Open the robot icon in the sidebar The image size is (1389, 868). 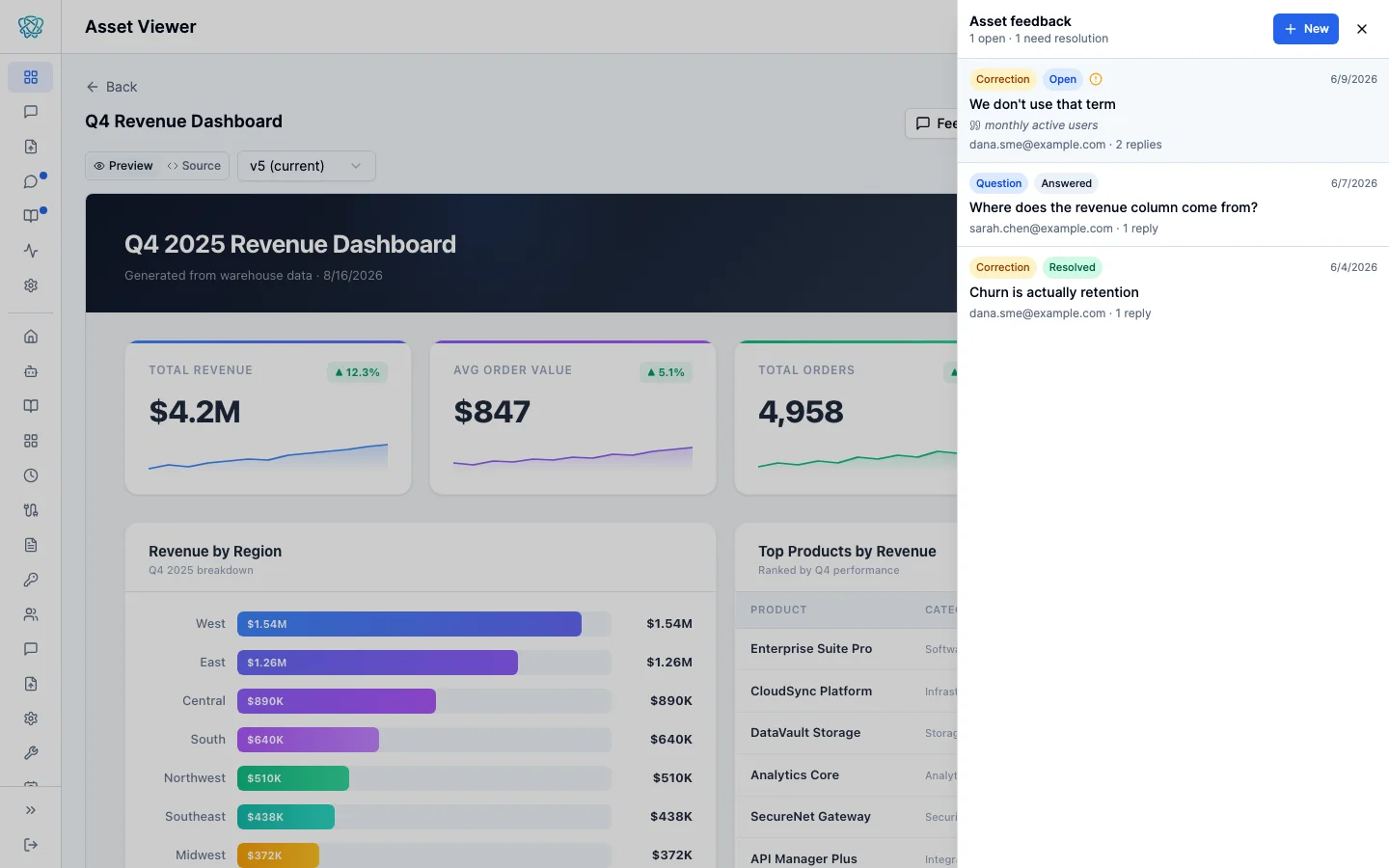[31, 371]
